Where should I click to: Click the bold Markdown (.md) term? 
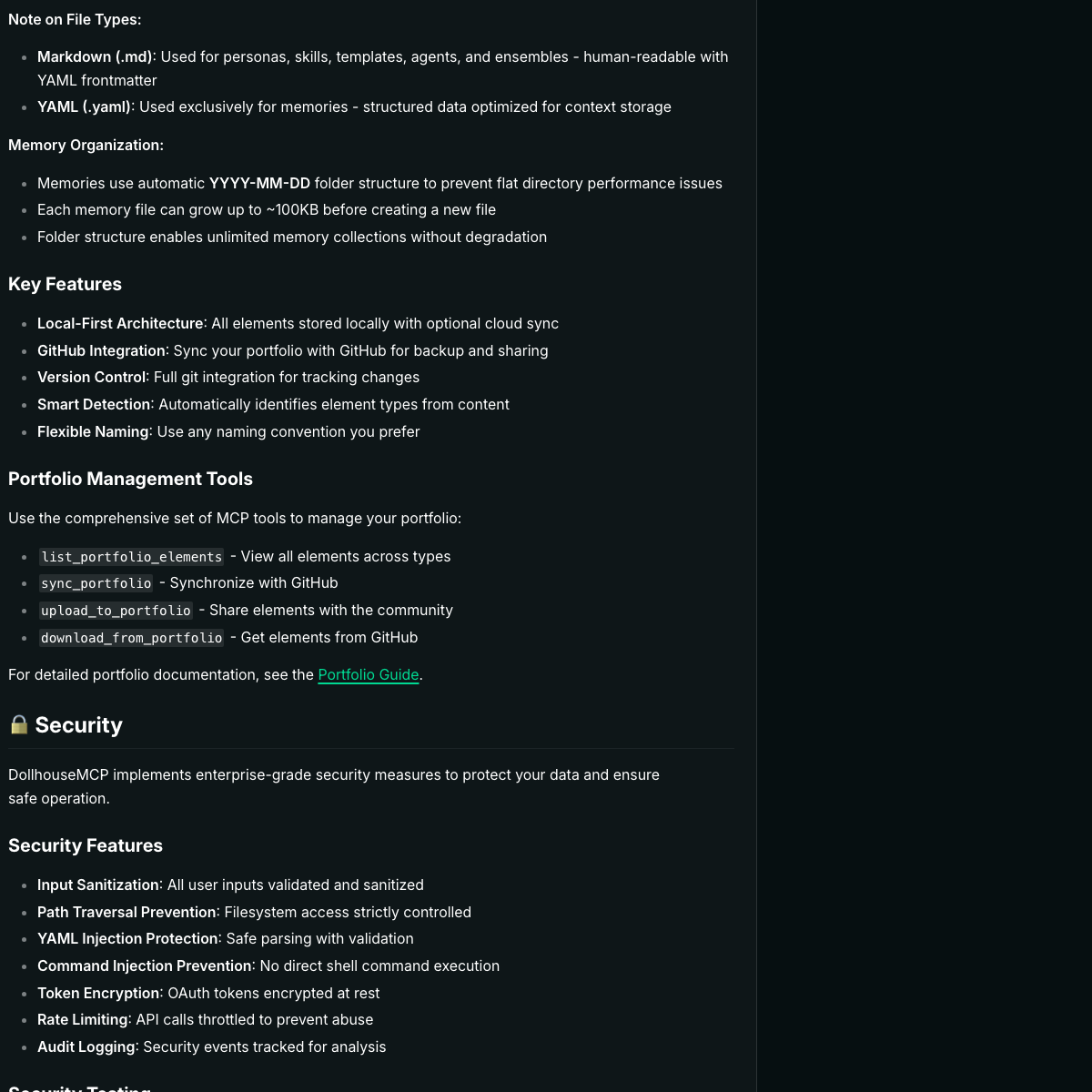click(x=95, y=56)
